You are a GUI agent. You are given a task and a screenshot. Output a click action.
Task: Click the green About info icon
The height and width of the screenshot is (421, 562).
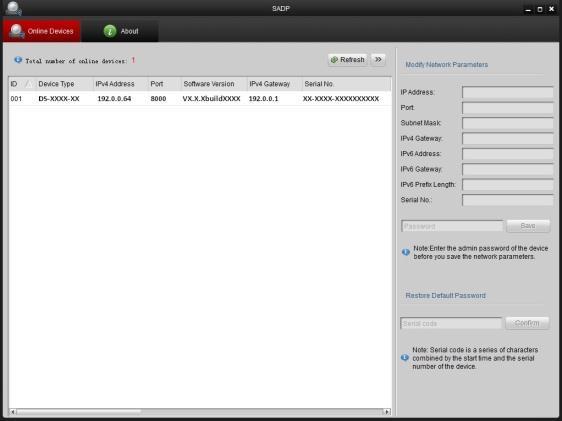click(x=110, y=31)
